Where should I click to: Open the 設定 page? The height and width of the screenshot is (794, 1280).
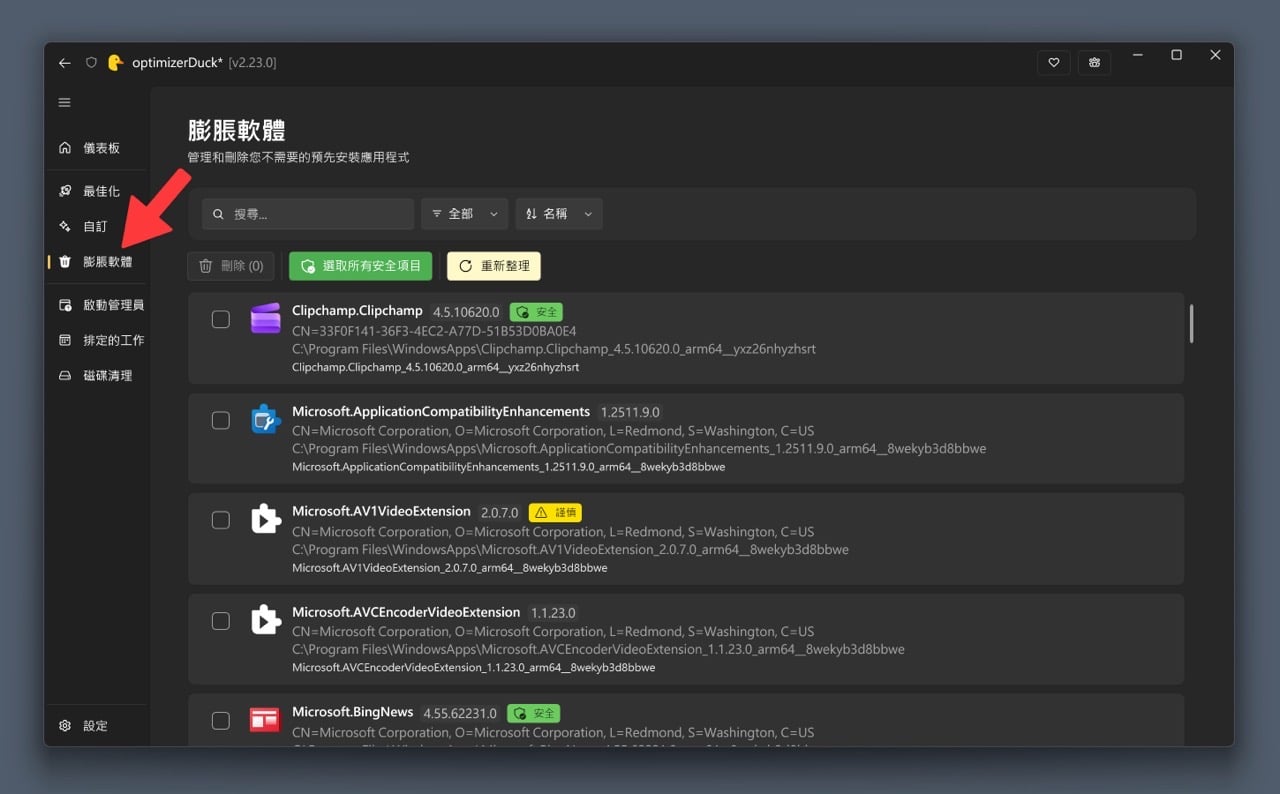(x=96, y=726)
